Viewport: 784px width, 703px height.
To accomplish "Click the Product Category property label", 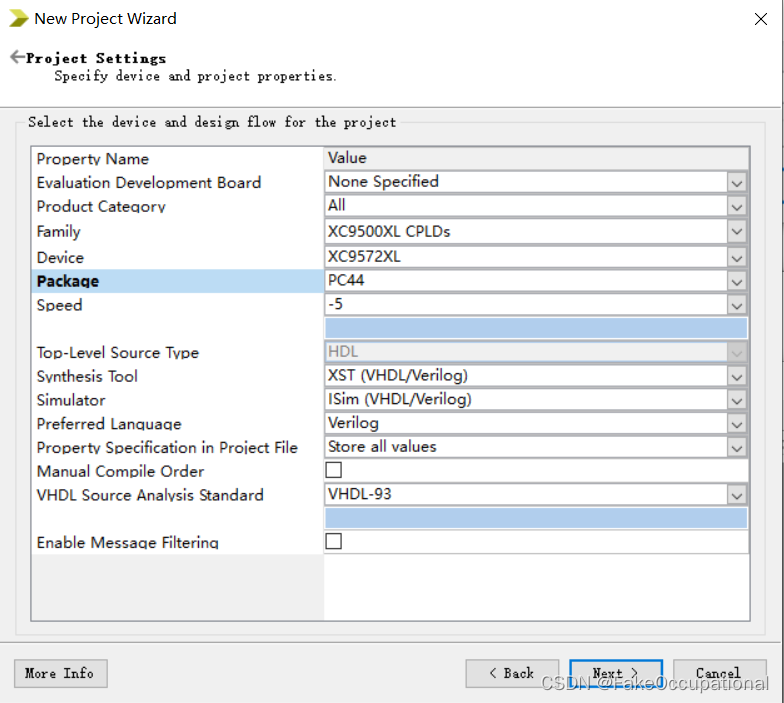I will coord(101,206).
